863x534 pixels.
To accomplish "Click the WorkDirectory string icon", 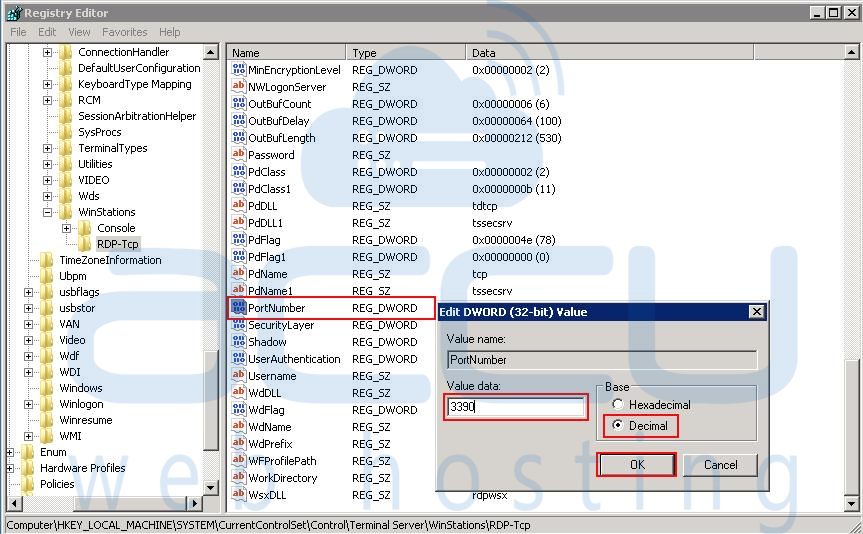I will tap(238, 478).
